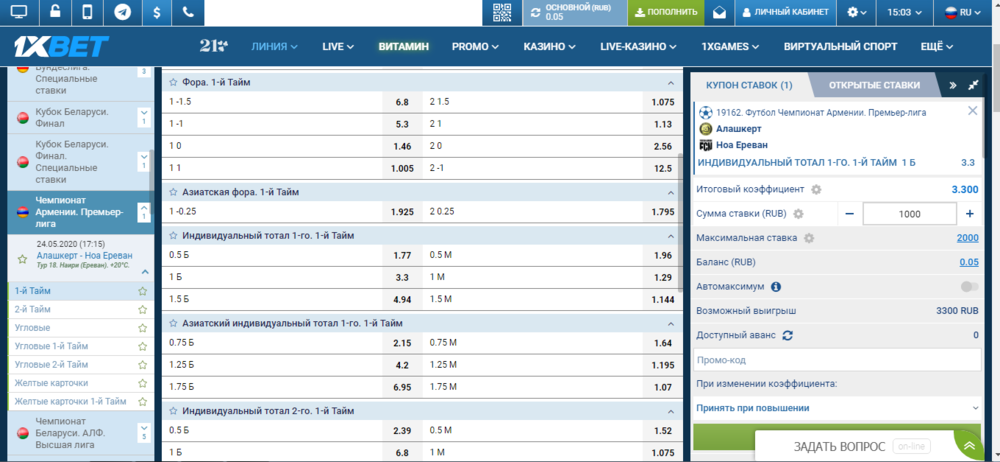Collapse the Фора 1-й Тайм section chevron
The image size is (1000, 462).
(670, 83)
